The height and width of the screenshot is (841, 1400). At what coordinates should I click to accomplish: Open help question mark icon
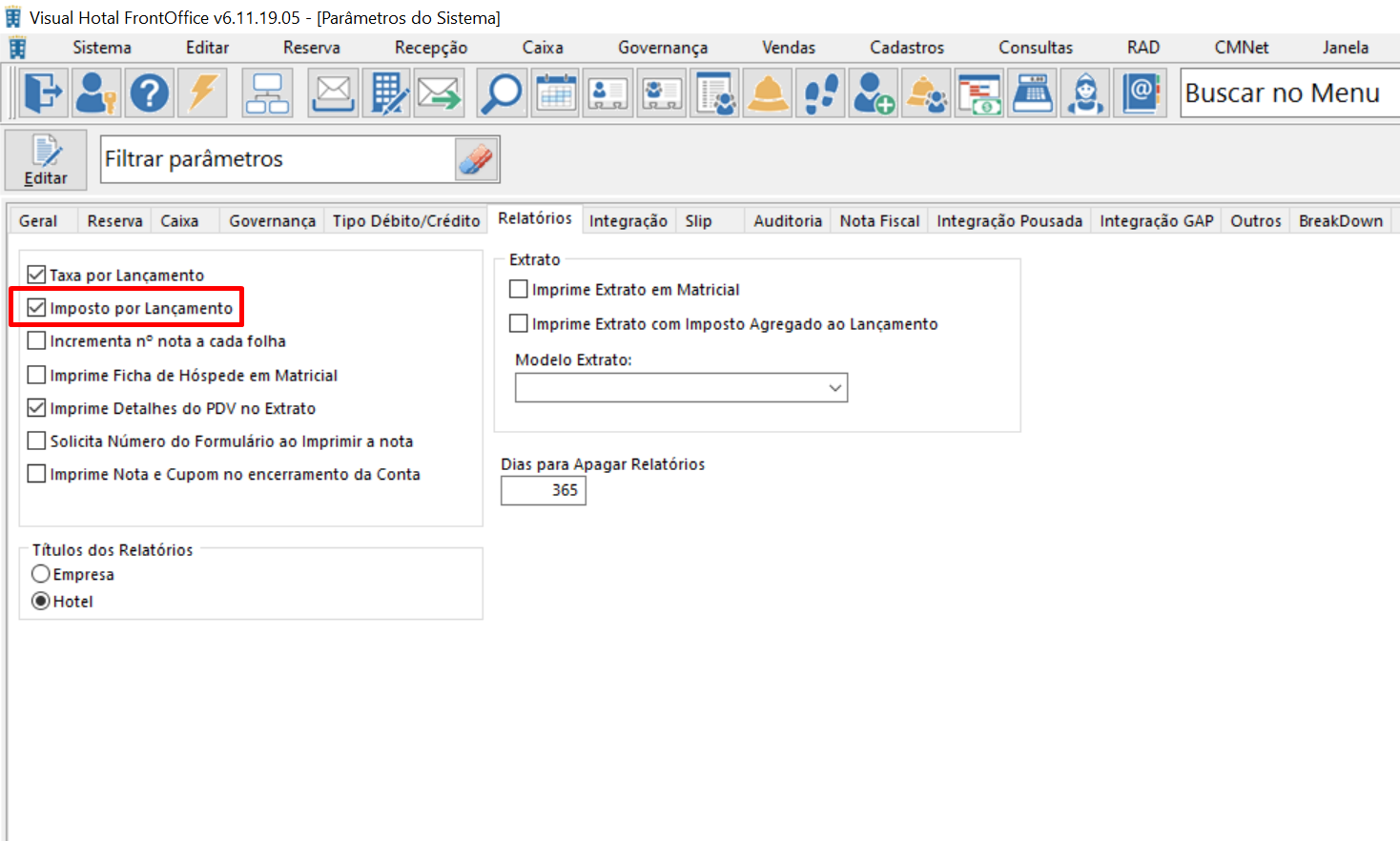point(150,93)
